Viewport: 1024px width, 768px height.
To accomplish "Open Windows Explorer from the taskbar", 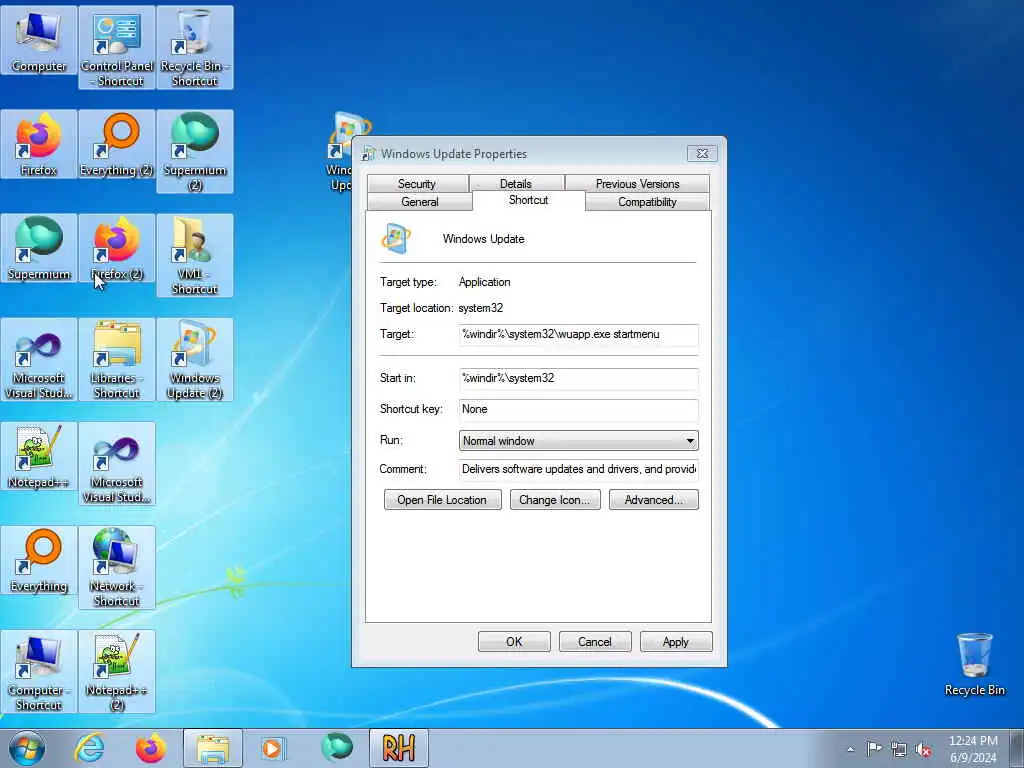I will (213, 748).
